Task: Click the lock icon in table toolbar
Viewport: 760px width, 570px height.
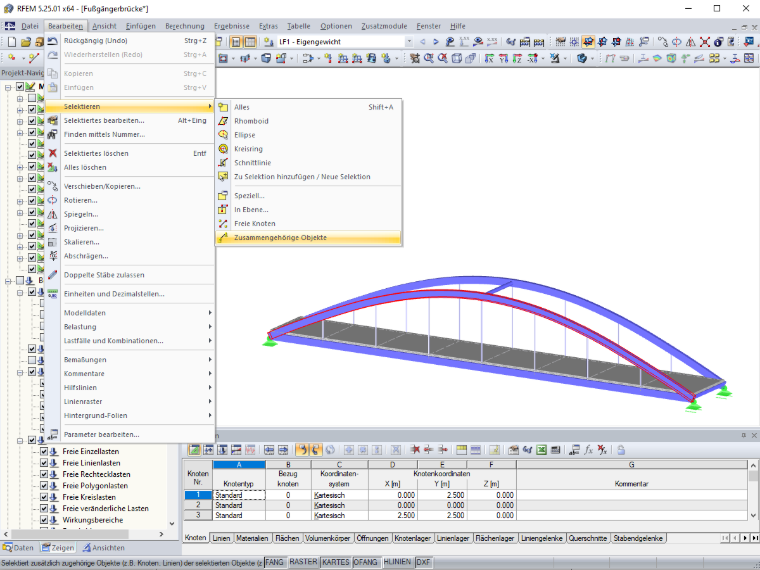Action: (x=621, y=450)
